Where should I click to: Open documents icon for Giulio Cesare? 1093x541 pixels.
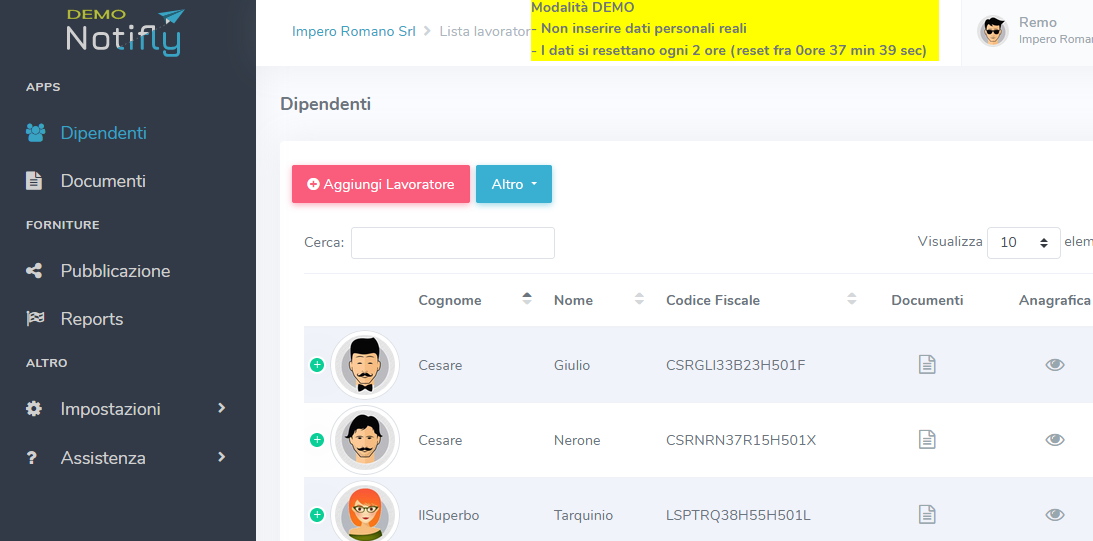(x=927, y=365)
